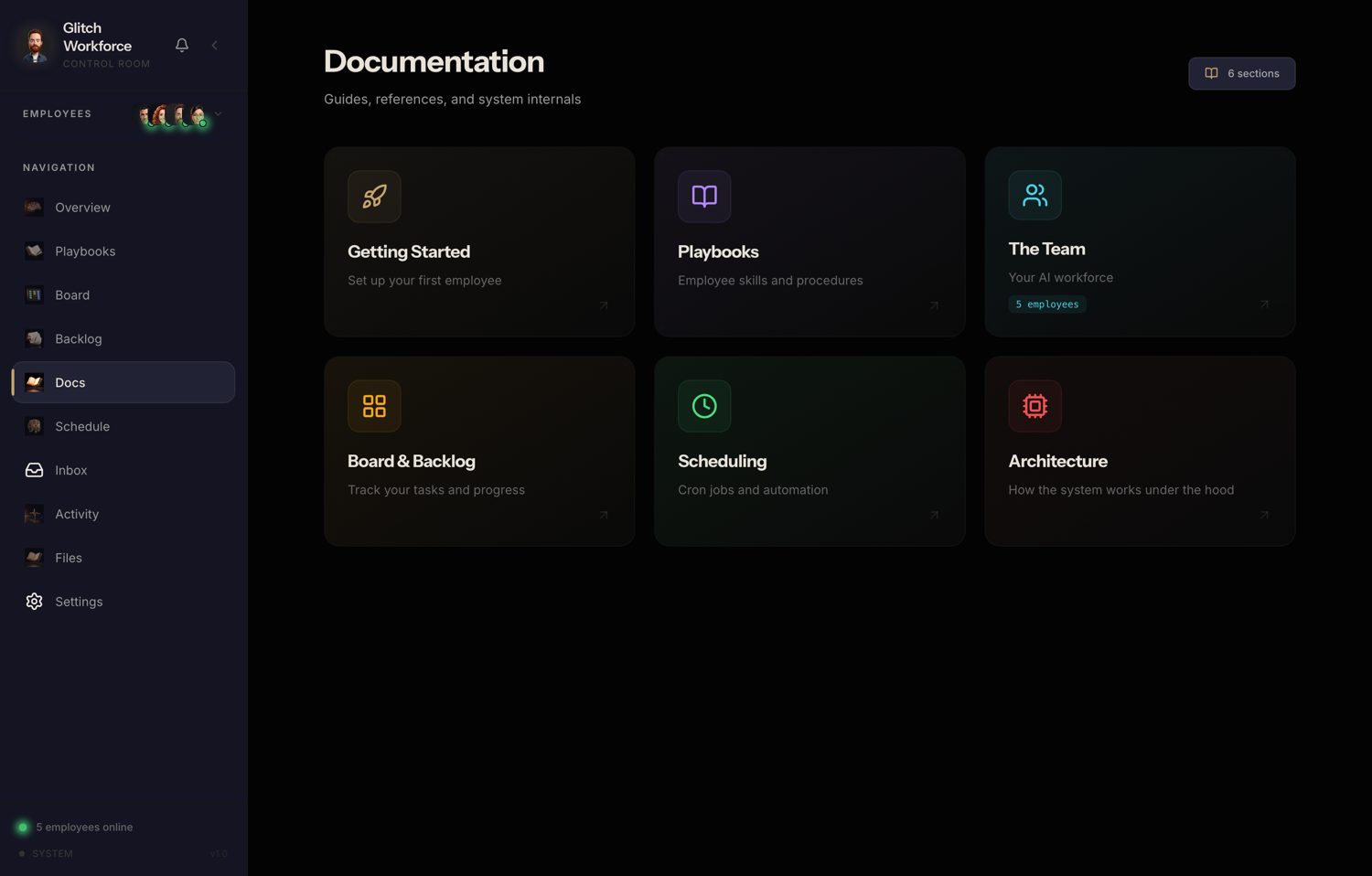
Task: Open the Inbox tray icon in sidebar
Action: click(34, 470)
